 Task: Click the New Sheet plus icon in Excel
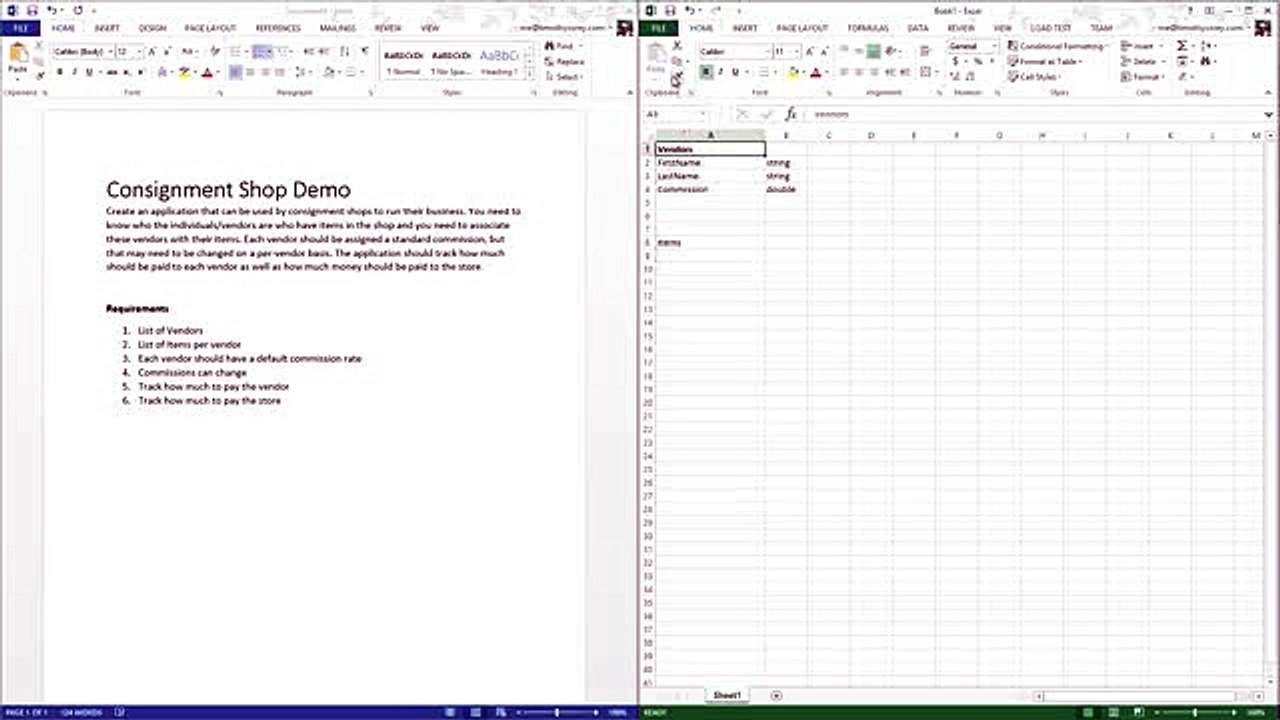(776, 695)
